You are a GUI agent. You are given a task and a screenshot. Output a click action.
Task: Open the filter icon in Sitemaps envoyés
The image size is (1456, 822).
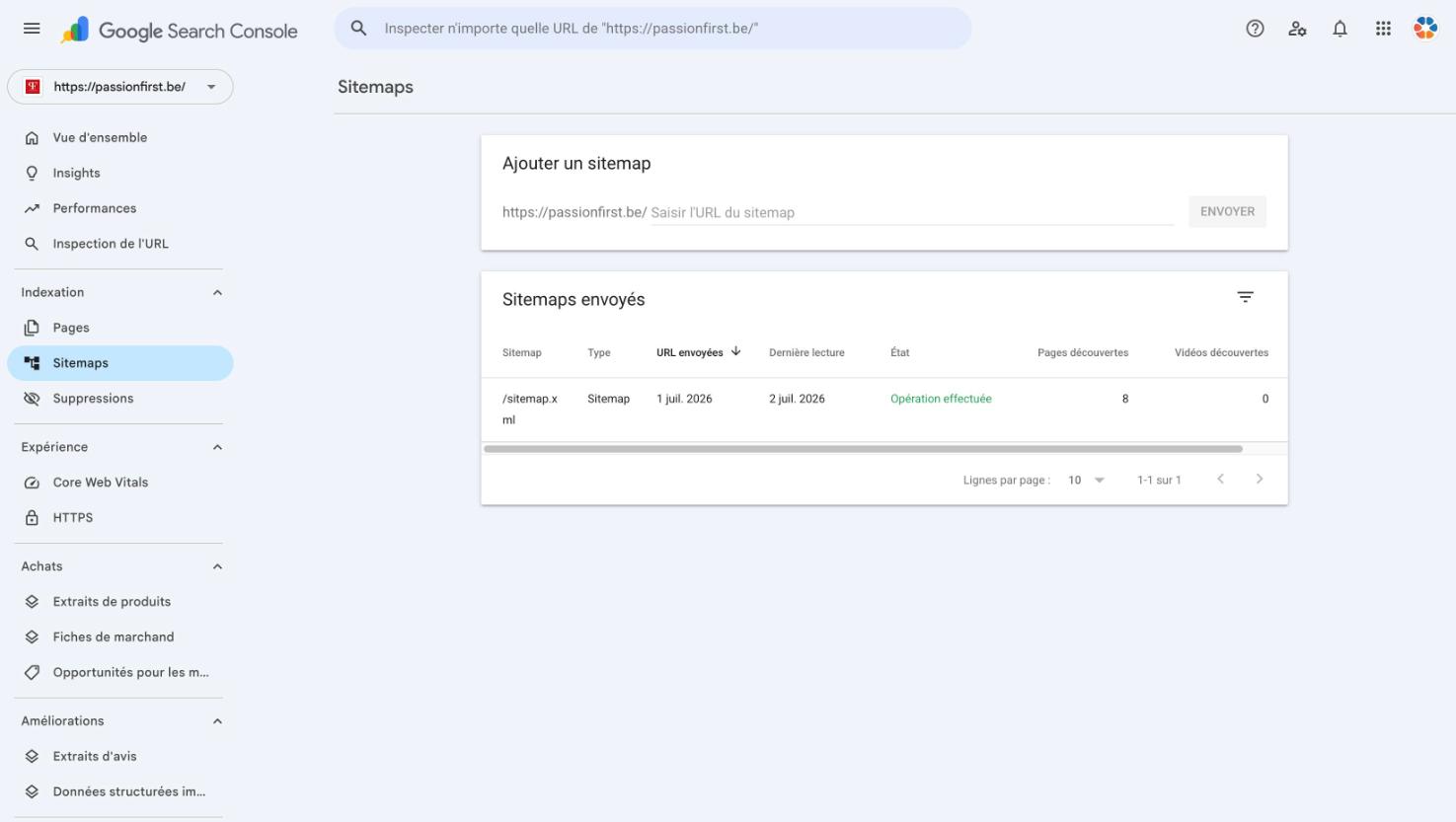[x=1246, y=297]
